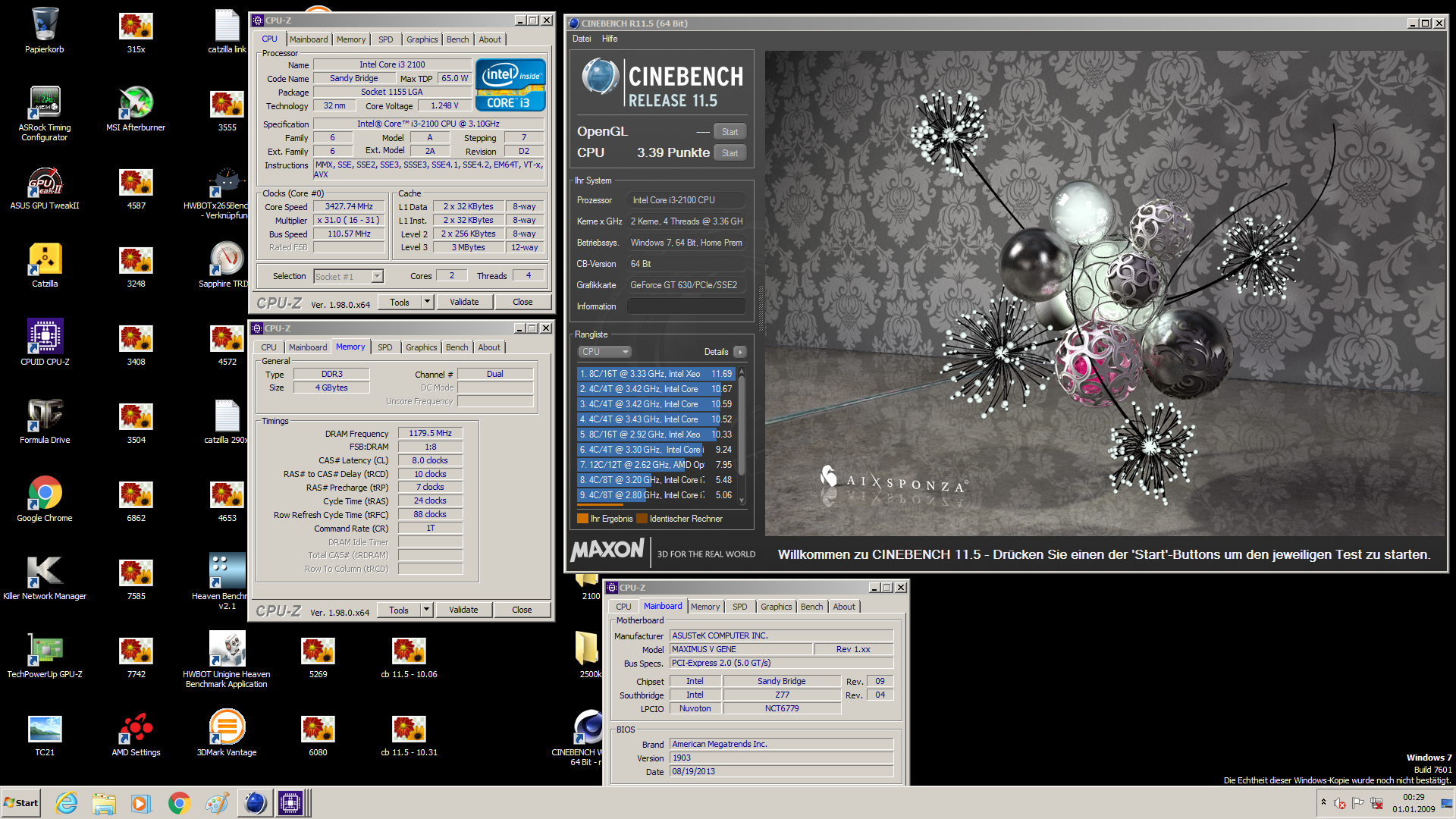
Task: Open About tab in Mainboard CPU-Z window
Action: (x=844, y=607)
